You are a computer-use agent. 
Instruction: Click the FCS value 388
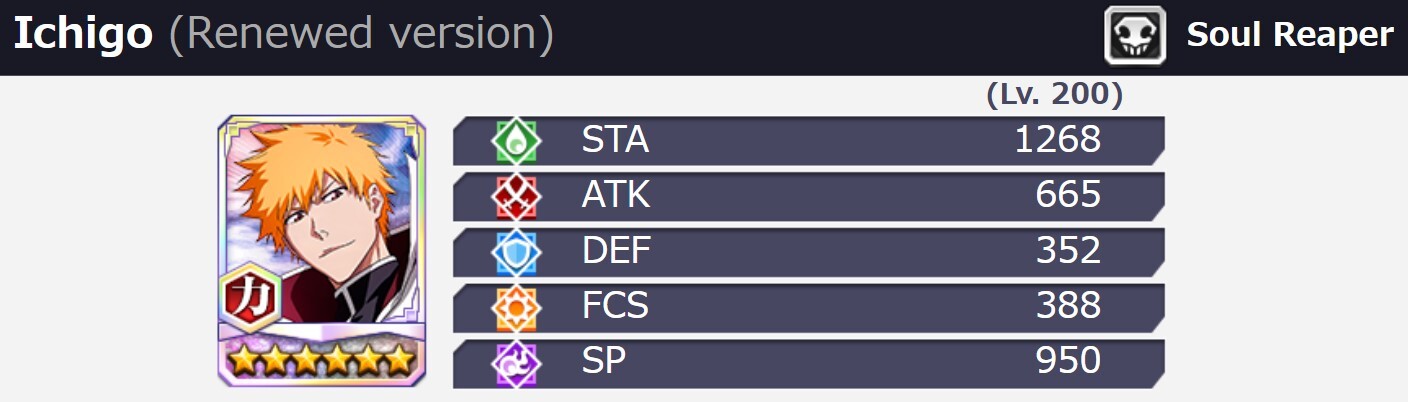tap(1069, 306)
